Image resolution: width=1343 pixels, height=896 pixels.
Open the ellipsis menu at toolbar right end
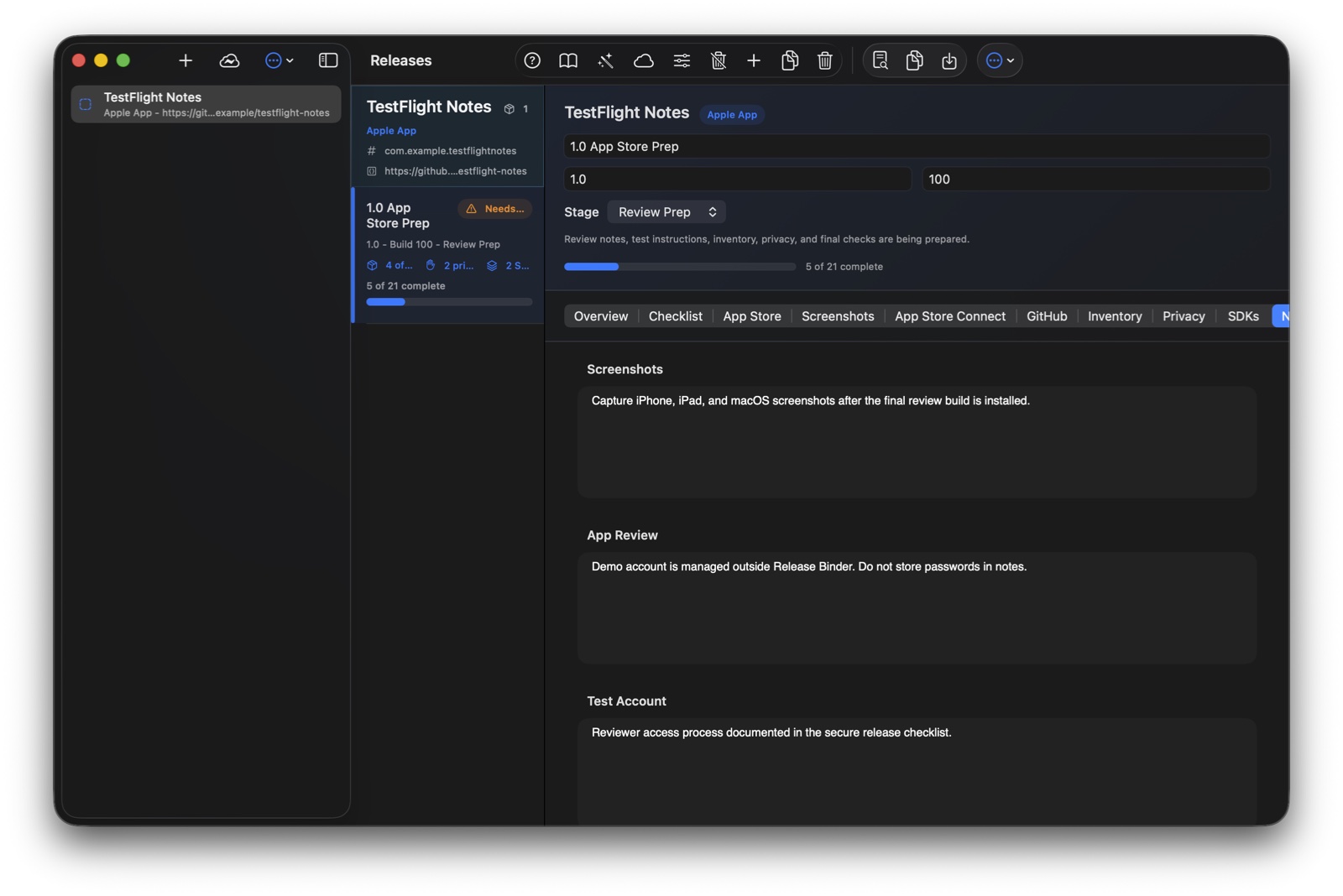1000,60
